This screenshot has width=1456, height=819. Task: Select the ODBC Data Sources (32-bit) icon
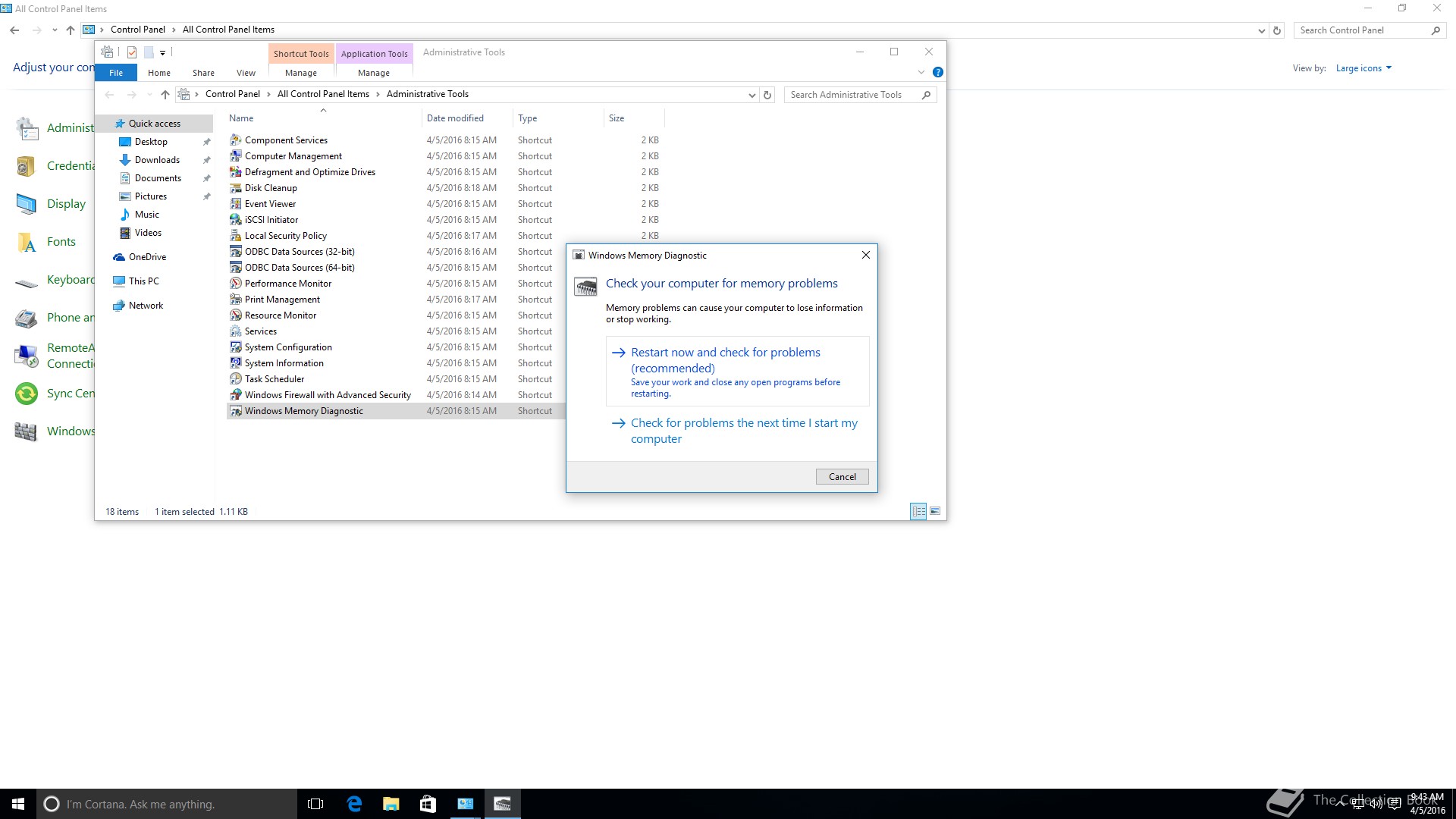tap(236, 251)
